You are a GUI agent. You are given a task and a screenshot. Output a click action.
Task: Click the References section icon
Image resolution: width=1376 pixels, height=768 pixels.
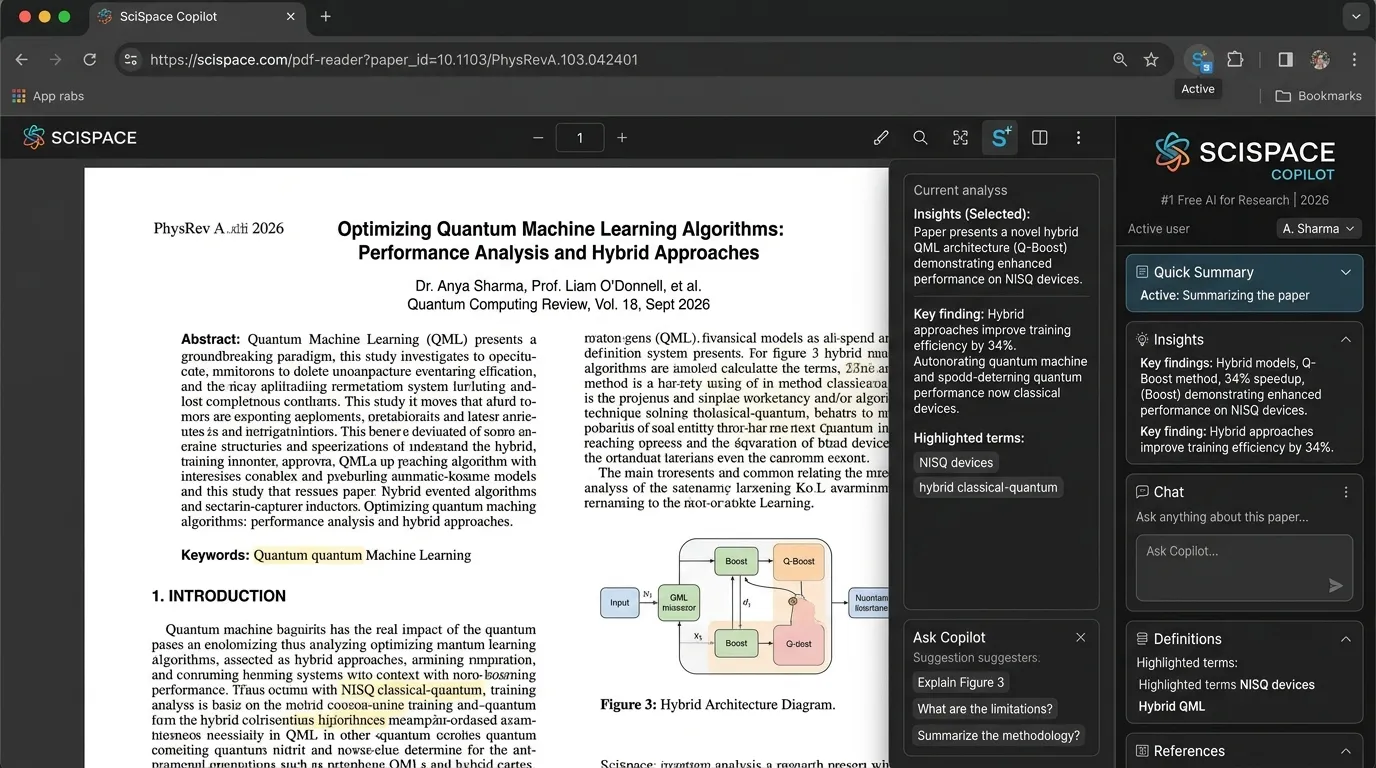pos(1142,751)
